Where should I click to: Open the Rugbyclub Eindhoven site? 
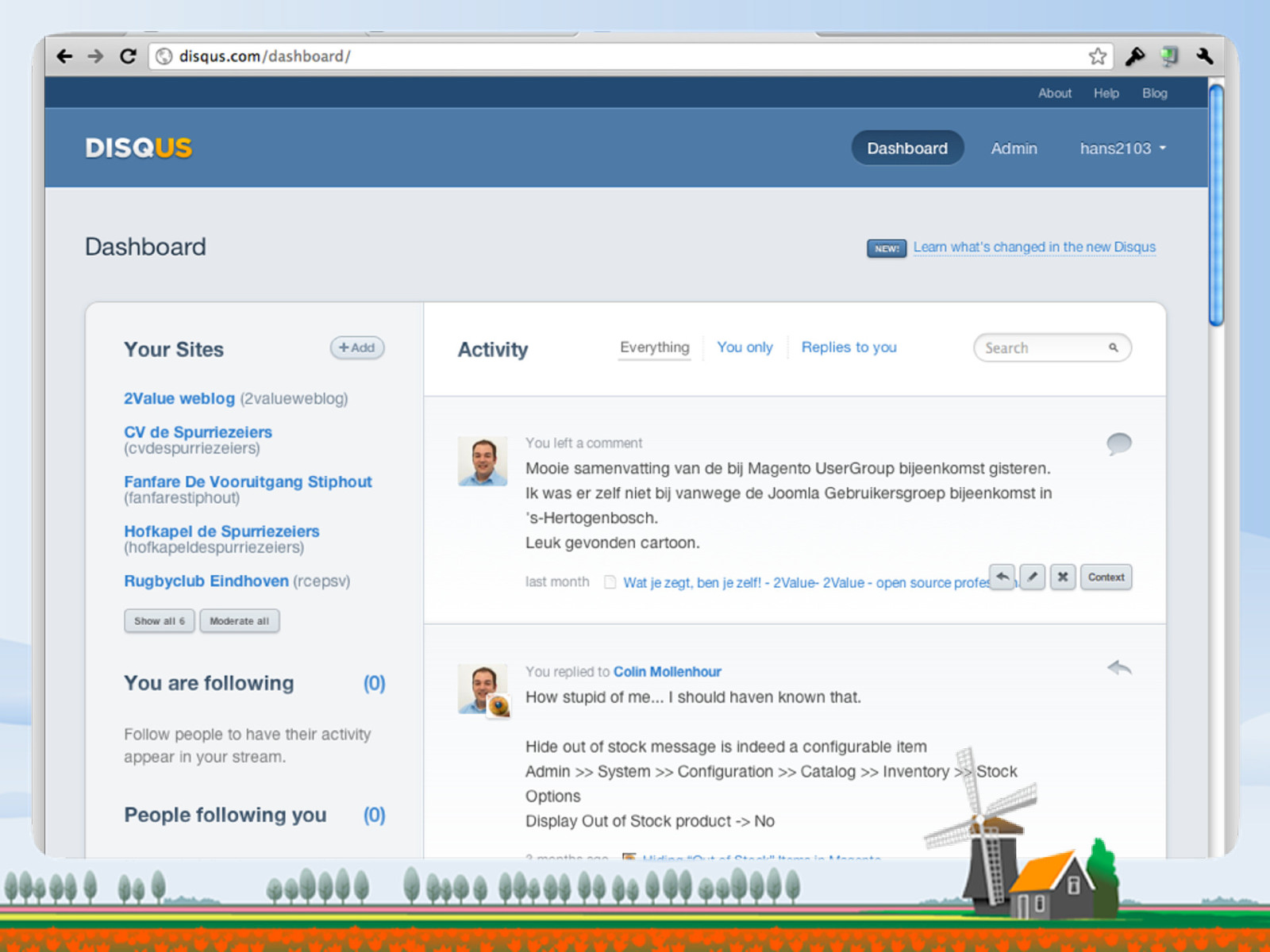206,581
